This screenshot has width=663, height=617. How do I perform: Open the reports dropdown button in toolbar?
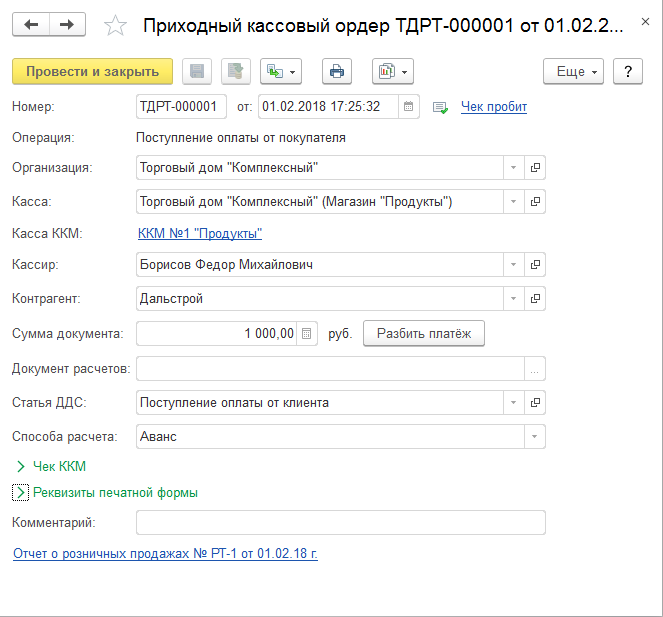392,72
